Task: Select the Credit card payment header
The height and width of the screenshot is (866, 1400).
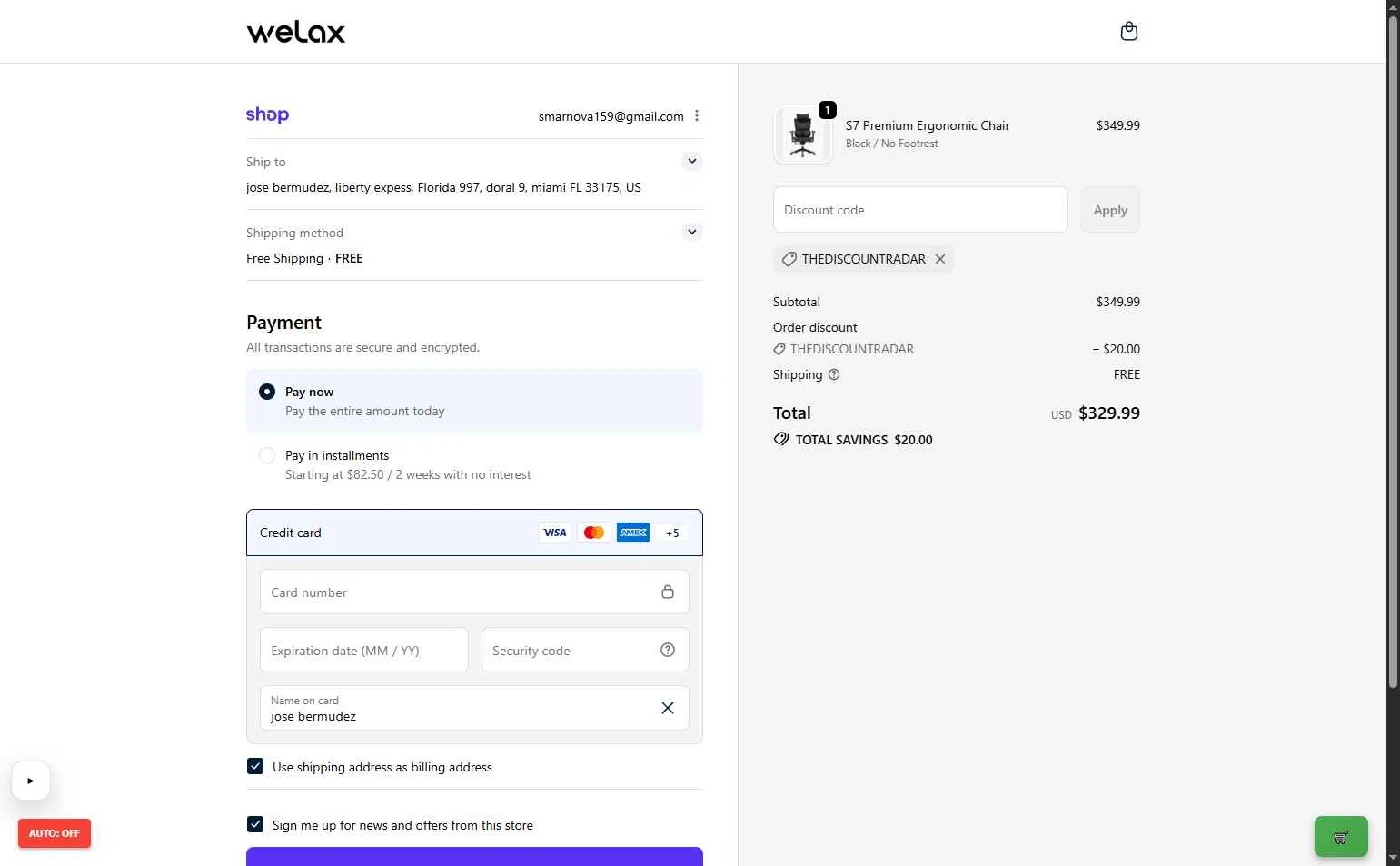Action: pyautogui.click(x=474, y=533)
